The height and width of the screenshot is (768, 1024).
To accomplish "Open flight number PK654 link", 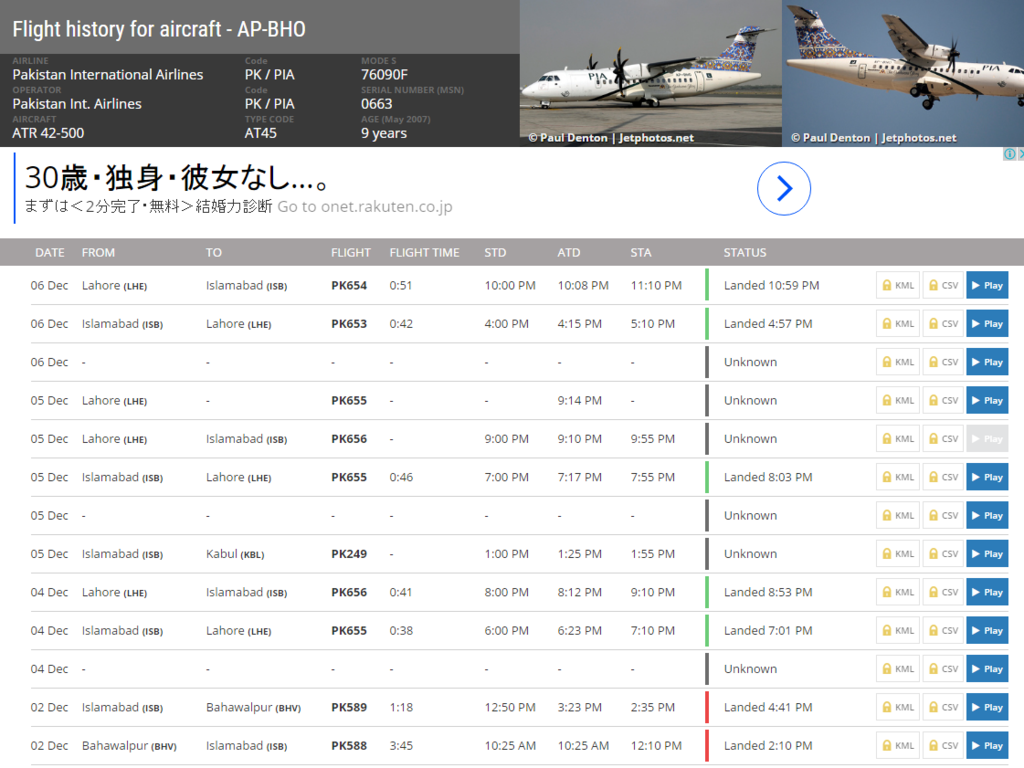I will [x=349, y=285].
